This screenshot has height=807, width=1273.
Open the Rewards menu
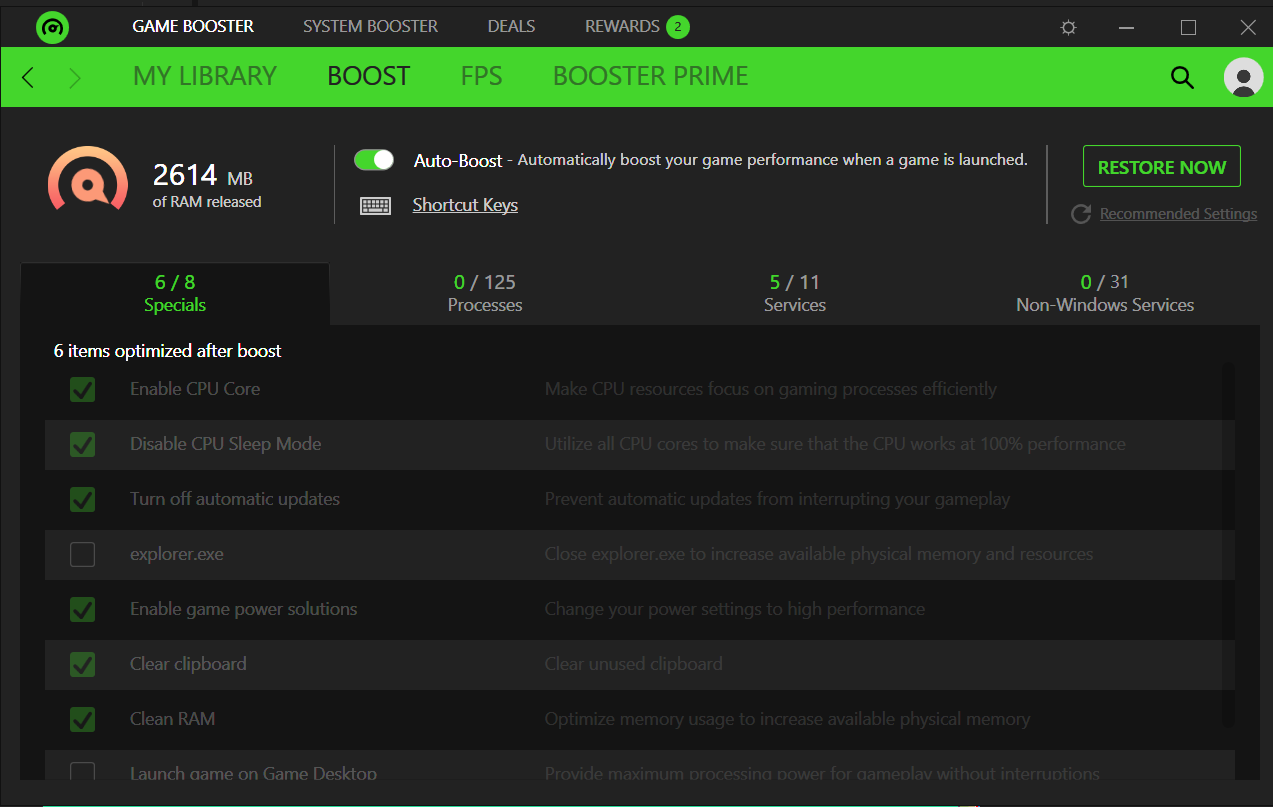(x=622, y=26)
